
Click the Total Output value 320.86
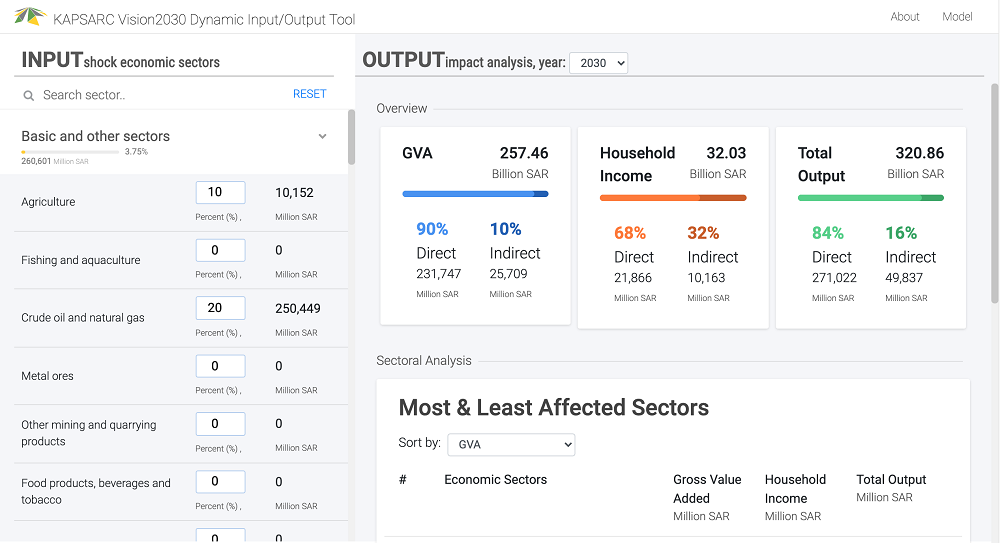pos(919,153)
